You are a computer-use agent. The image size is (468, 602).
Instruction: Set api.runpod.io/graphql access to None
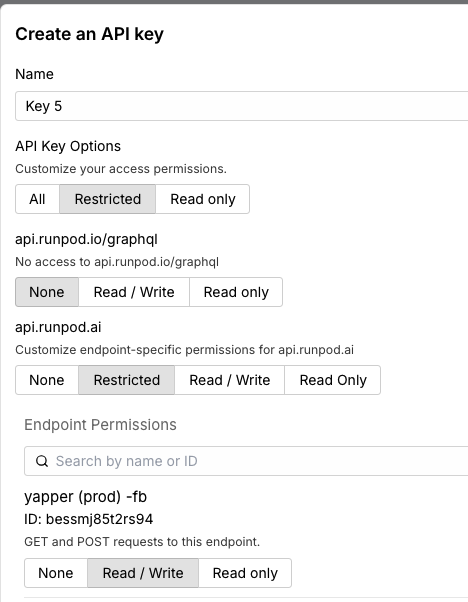(47, 292)
